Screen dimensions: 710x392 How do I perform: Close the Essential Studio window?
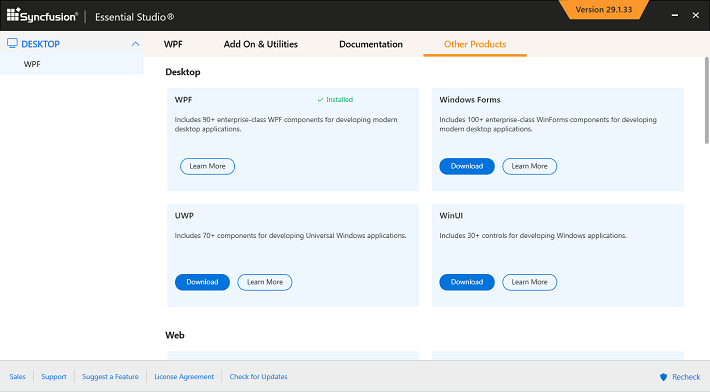696,15
